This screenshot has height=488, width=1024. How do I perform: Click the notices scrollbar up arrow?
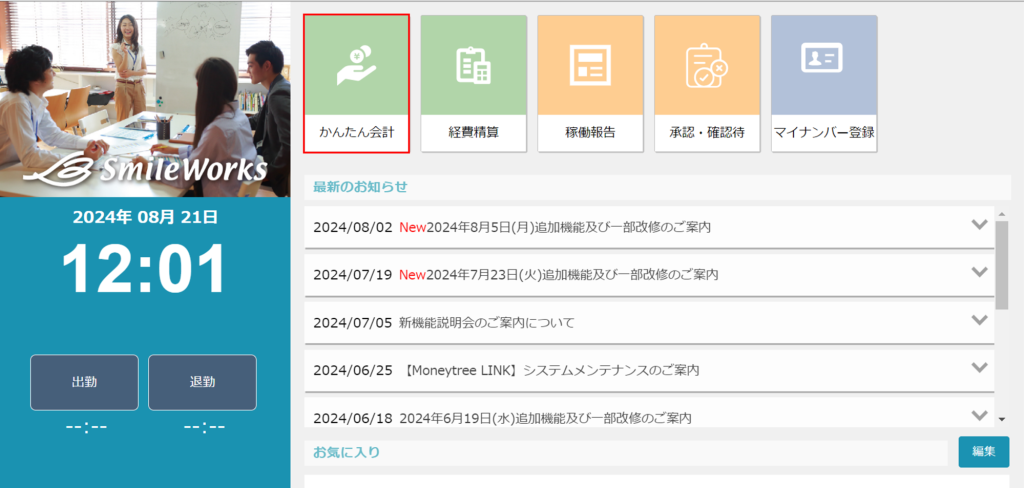click(x=1002, y=214)
